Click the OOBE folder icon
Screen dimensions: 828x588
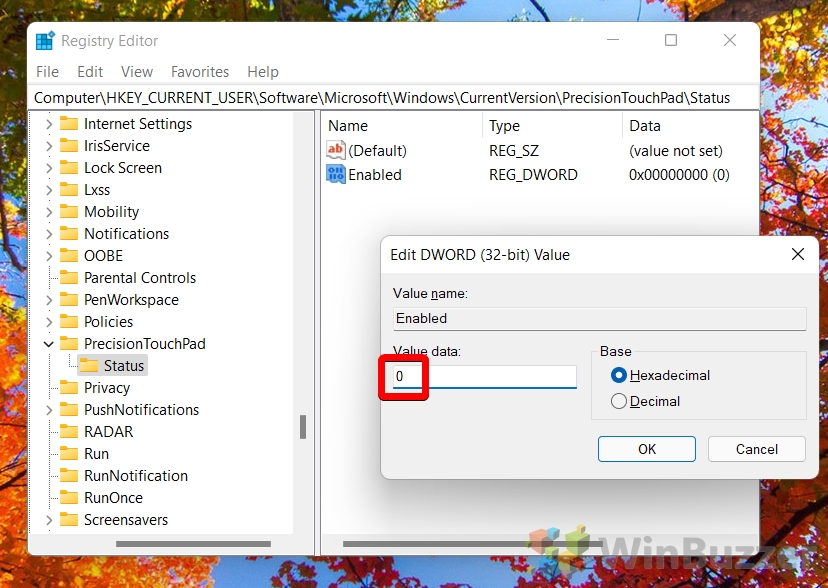[x=69, y=255]
